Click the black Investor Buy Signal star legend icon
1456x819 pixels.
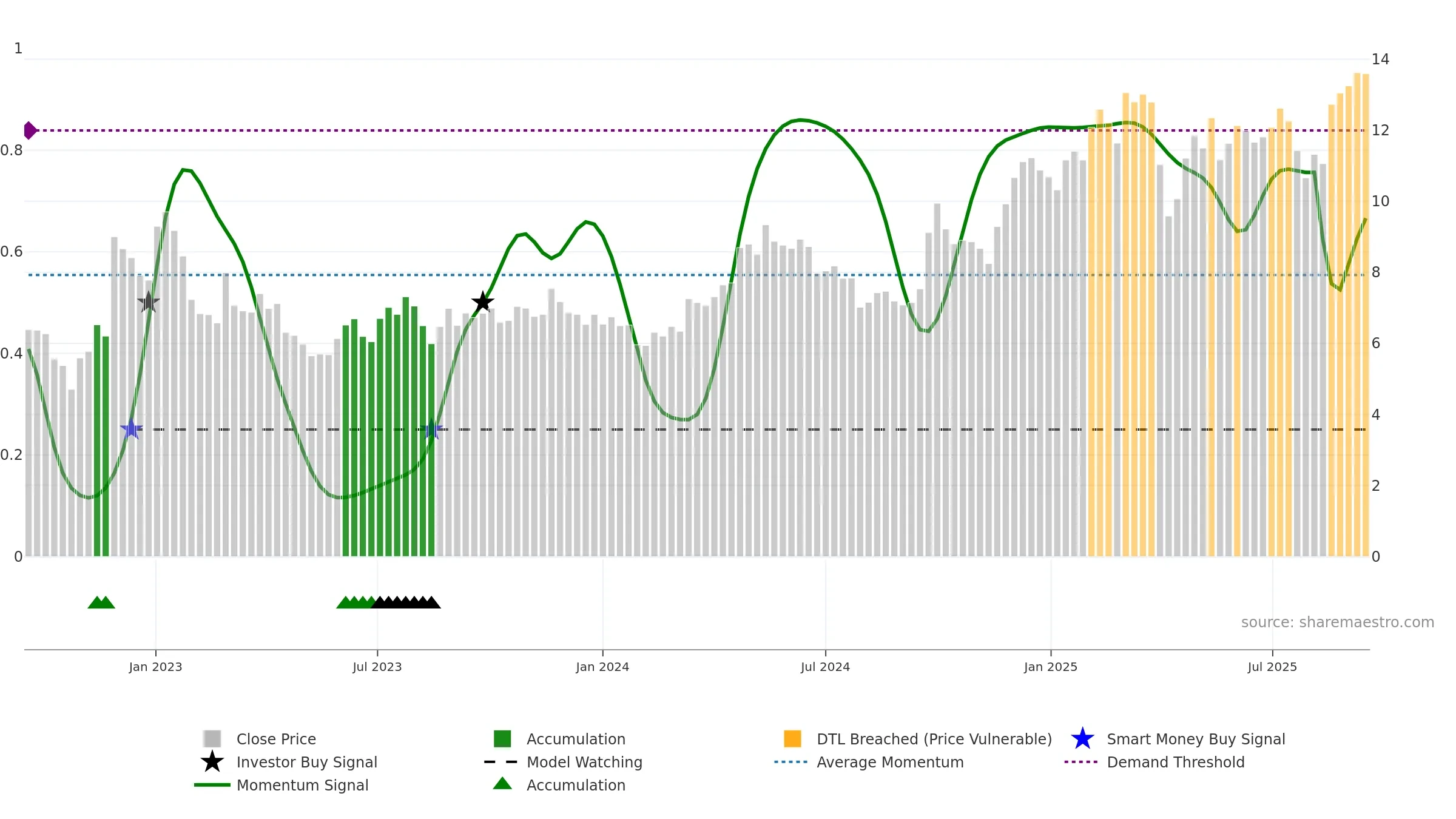(x=212, y=762)
